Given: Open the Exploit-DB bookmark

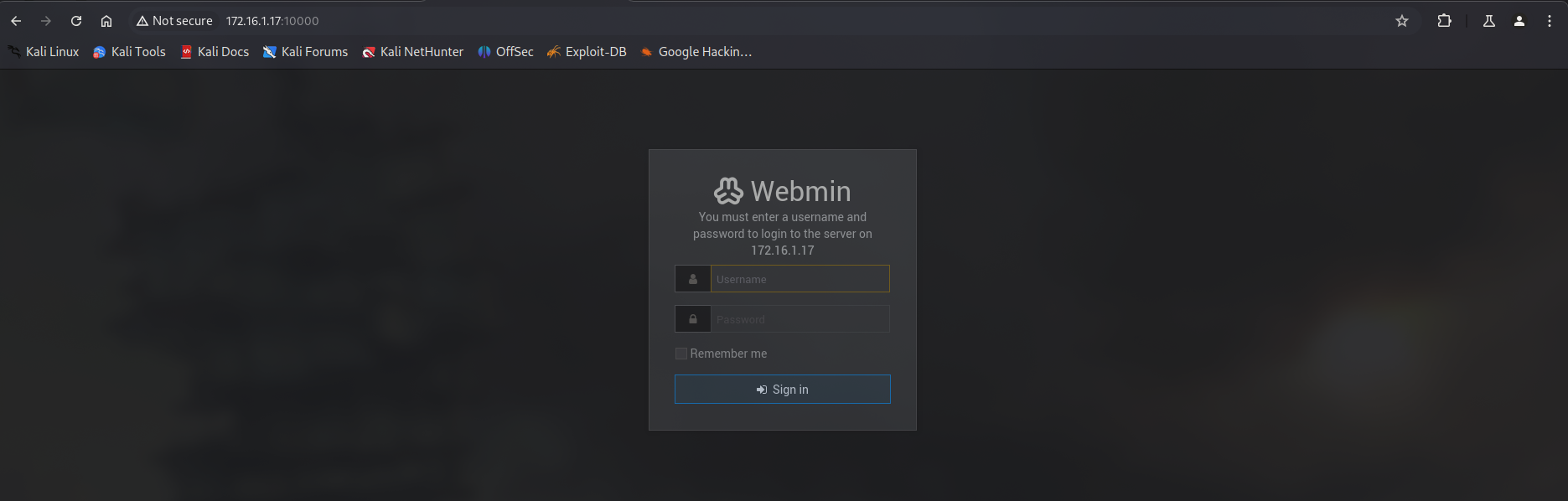Looking at the screenshot, I should click(587, 52).
